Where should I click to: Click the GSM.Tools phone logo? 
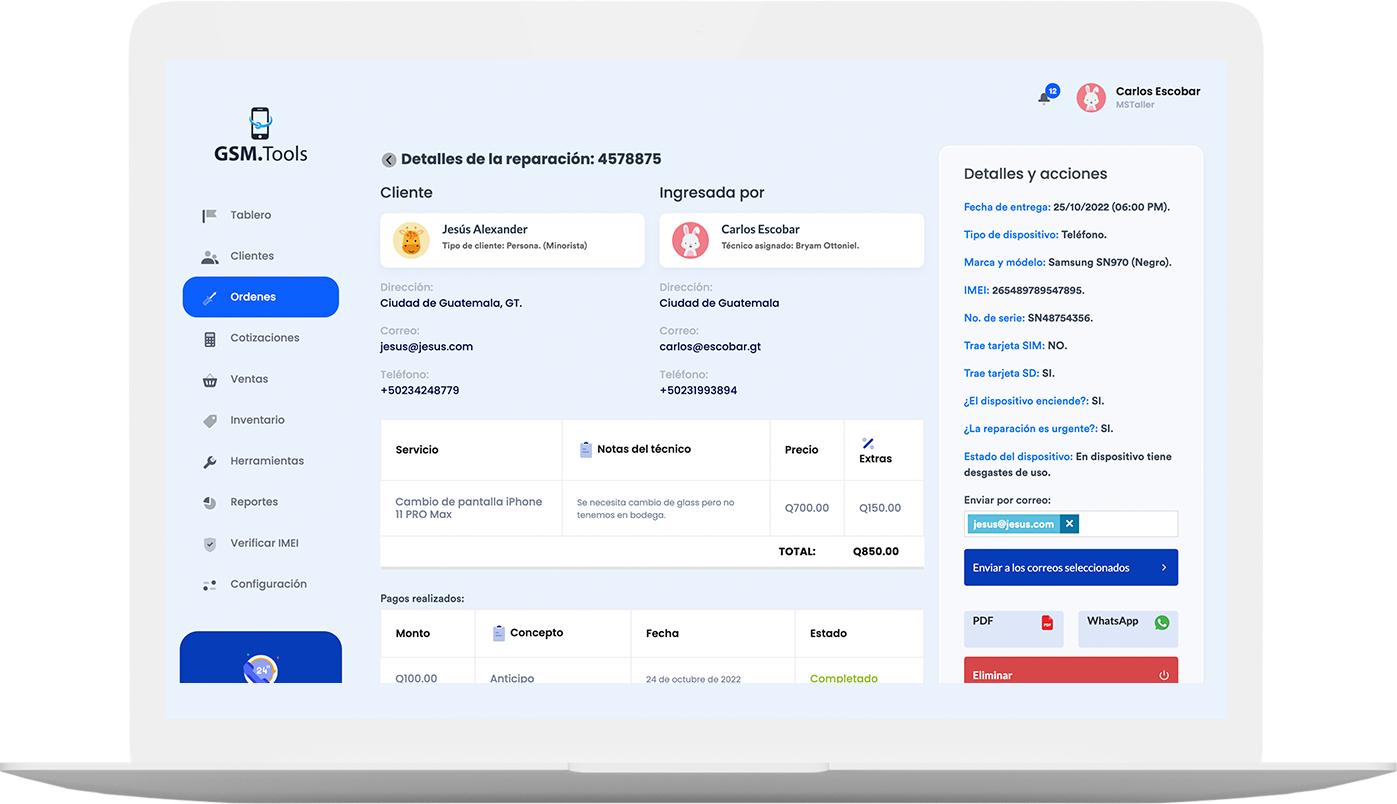(260, 125)
